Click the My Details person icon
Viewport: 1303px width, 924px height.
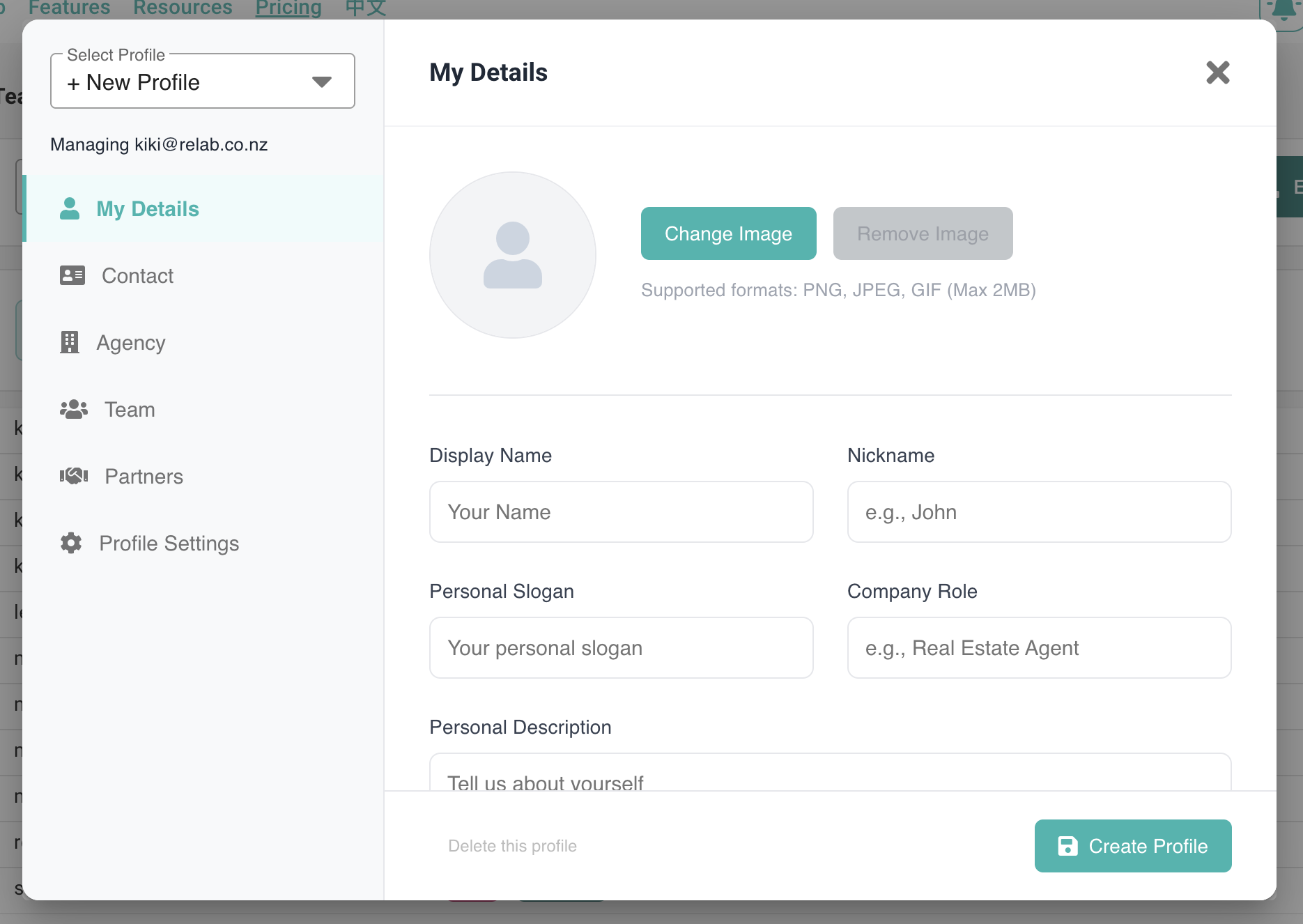[70, 208]
